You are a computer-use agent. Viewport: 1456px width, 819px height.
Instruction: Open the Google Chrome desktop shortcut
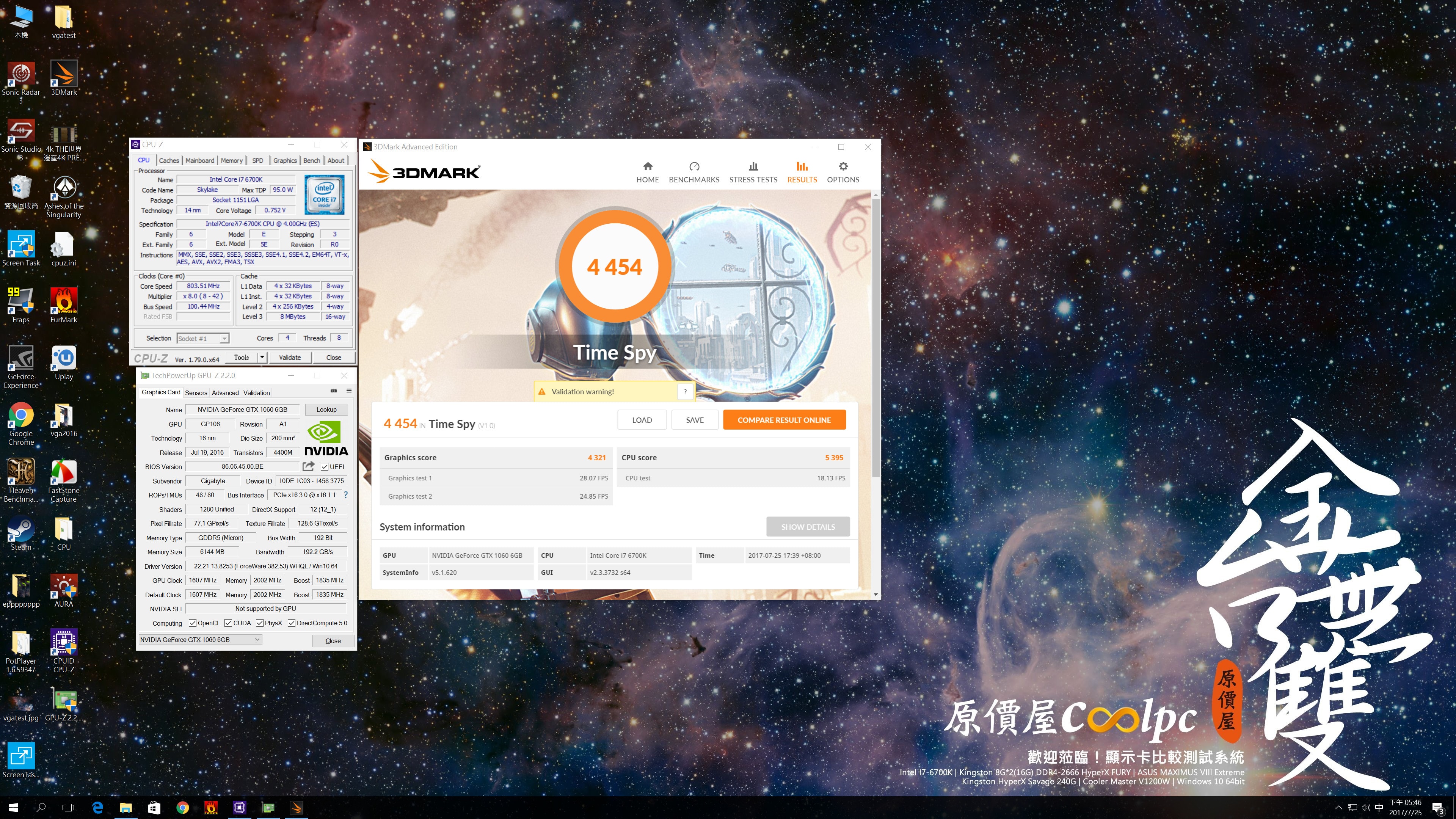click(x=21, y=424)
